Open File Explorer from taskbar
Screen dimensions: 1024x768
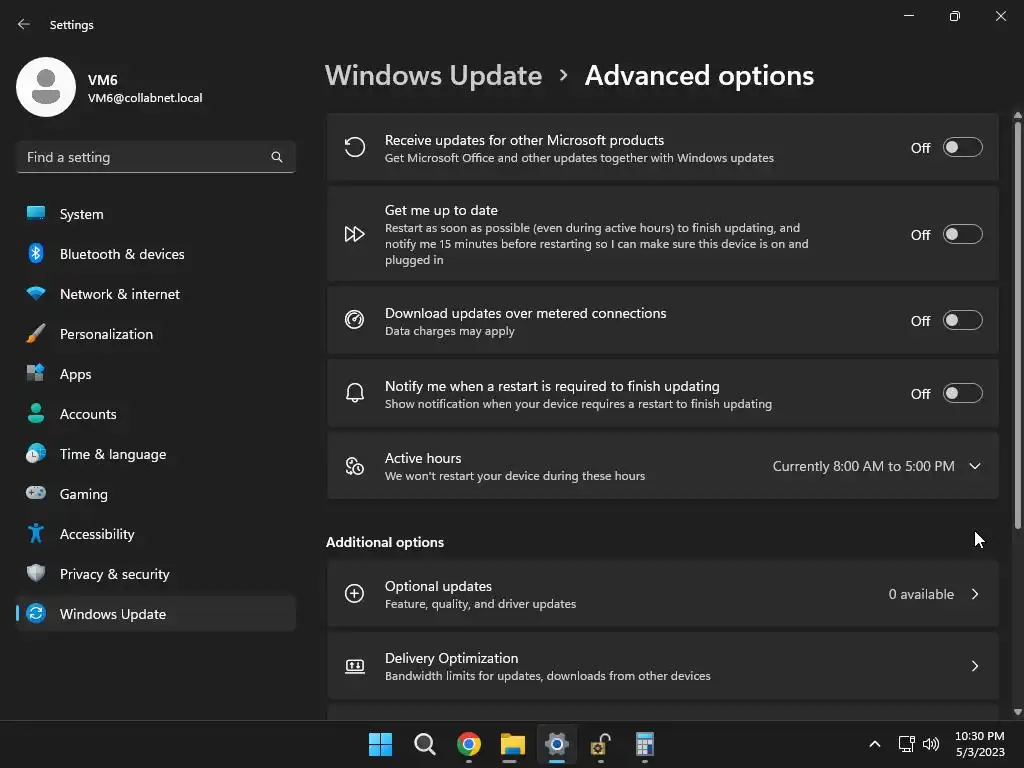click(x=513, y=744)
